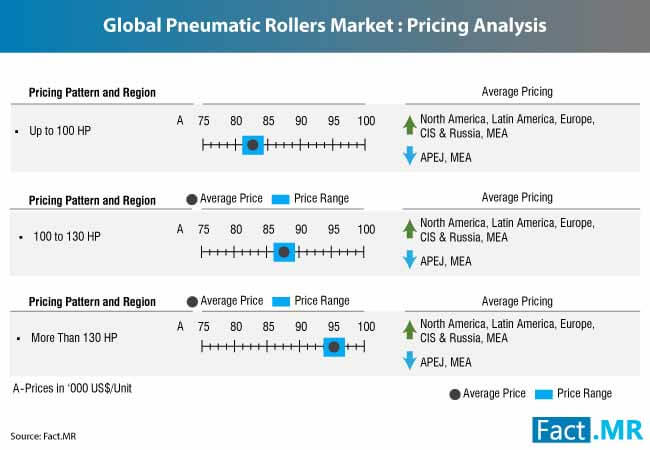
Task: Click the green up arrow in Up to 100 HP row
Action: coord(410,125)
